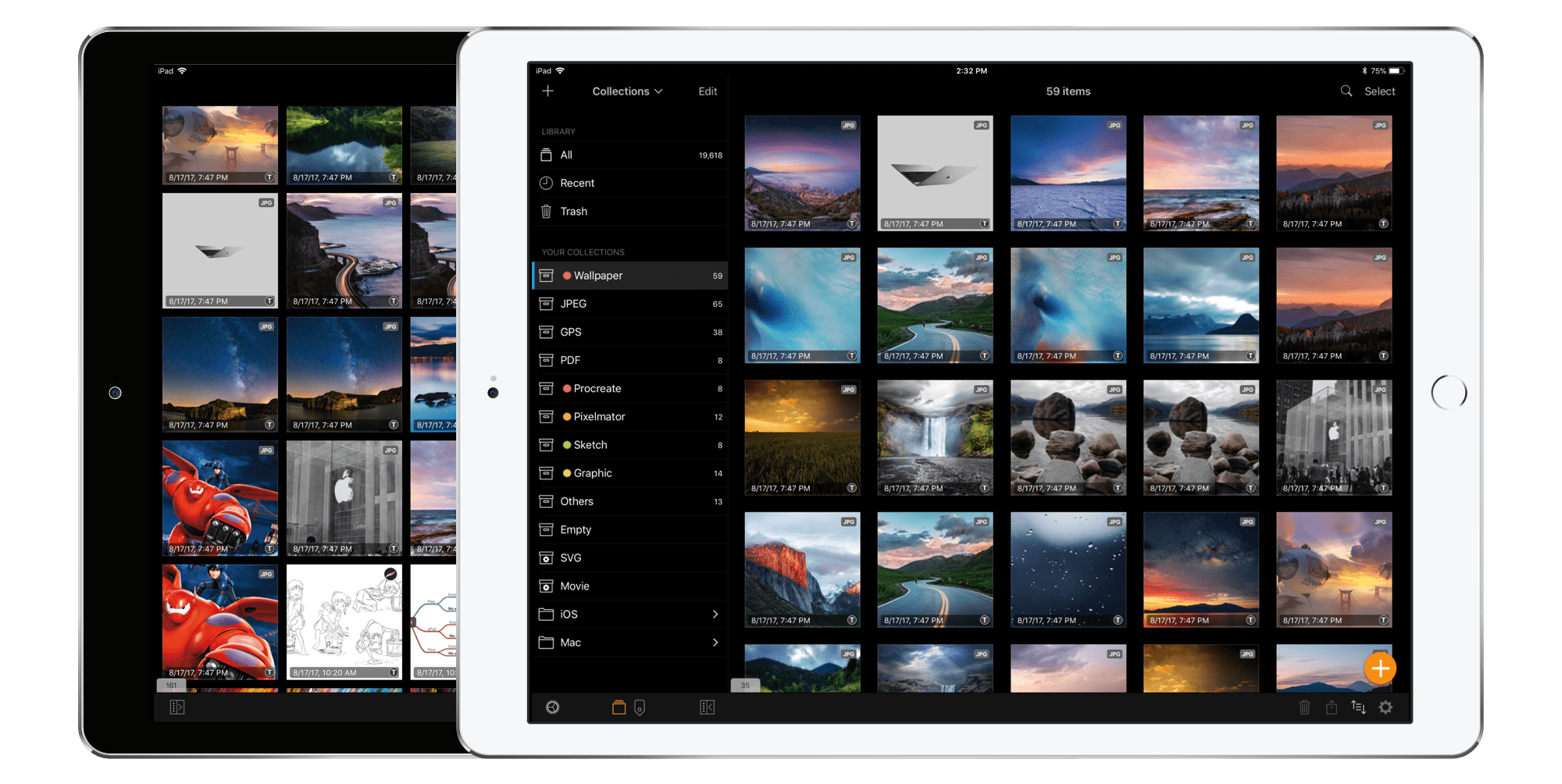Open the sort order icon

(x=1359, y=708)
